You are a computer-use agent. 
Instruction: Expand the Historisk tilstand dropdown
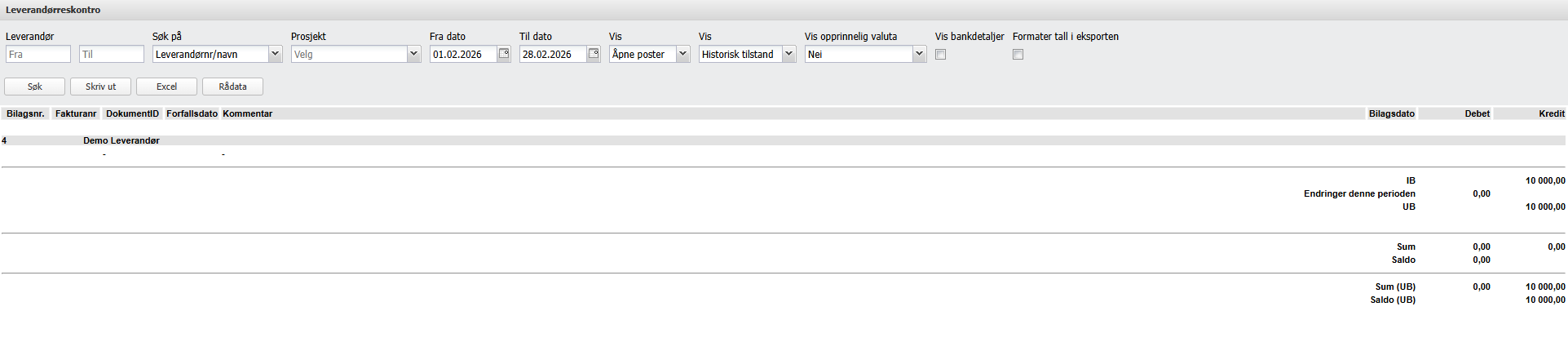click(788, 54)
